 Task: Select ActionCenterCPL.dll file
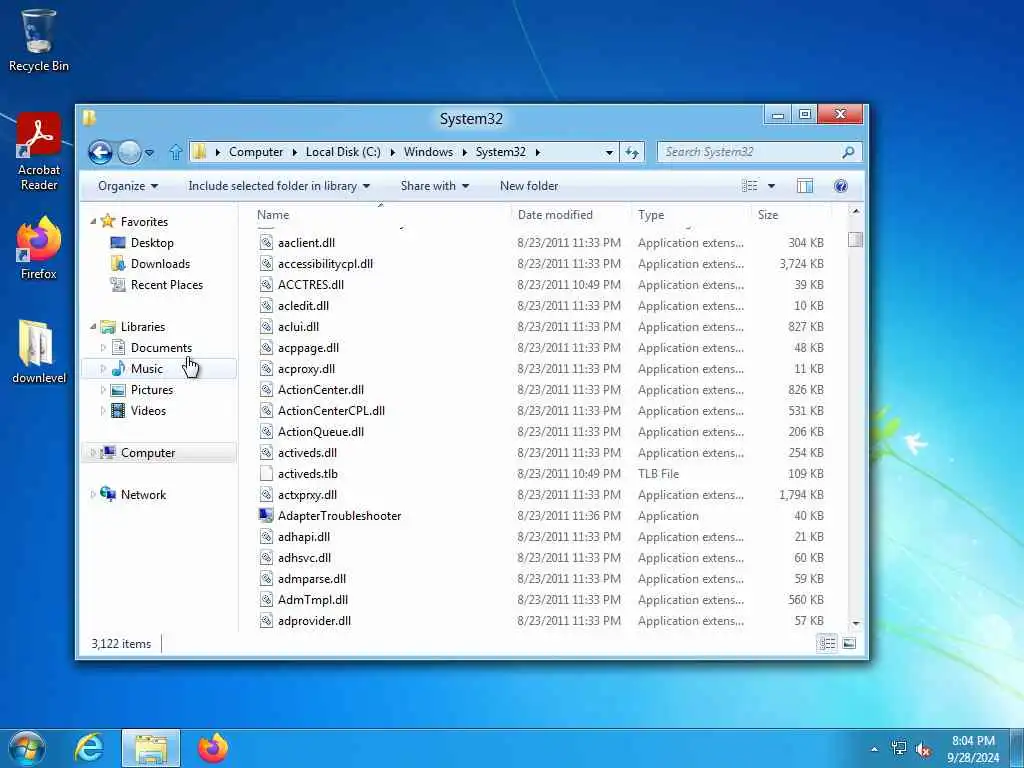tap(331, 411)
